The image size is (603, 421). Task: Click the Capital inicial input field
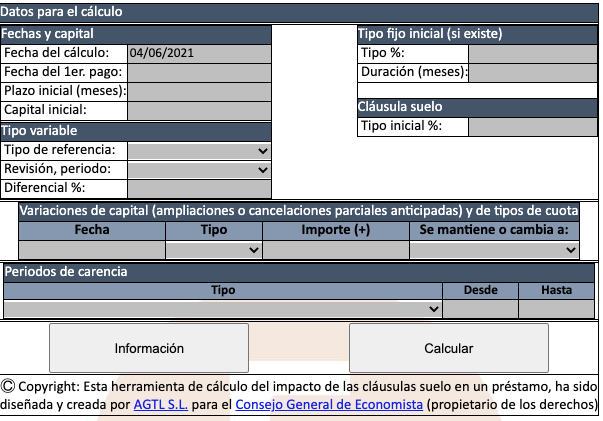(199, 110)
